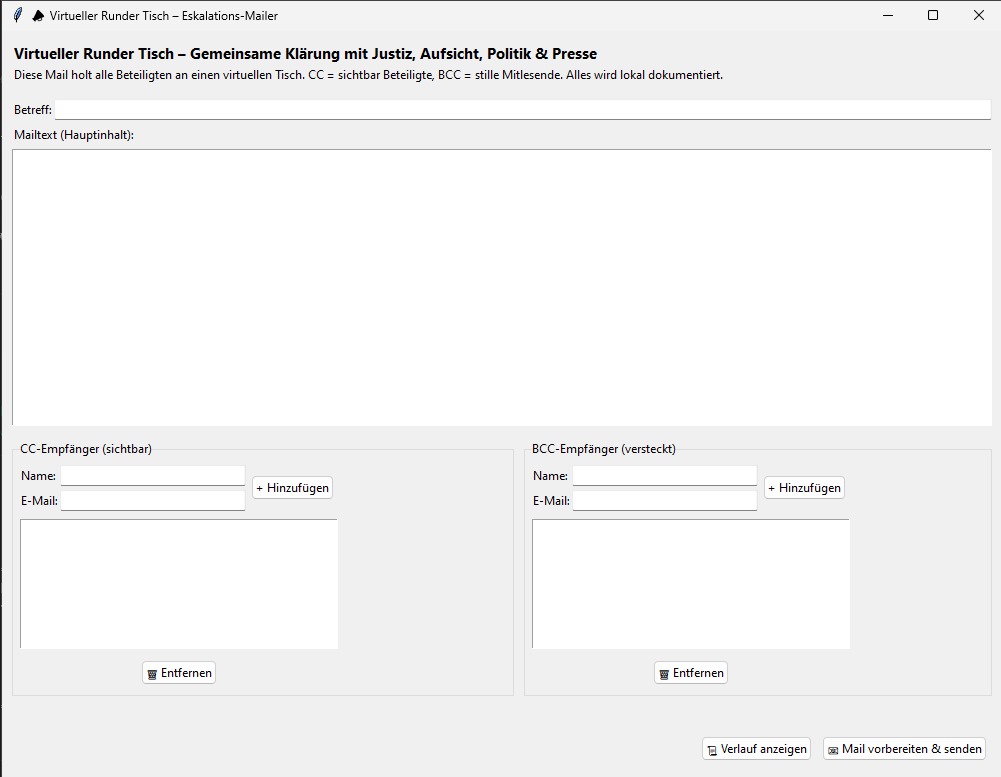Image resolution: width=1001 pixels, height=777 pixels.
Task: Click the window title bar text
Action: [x=163, y=16]
